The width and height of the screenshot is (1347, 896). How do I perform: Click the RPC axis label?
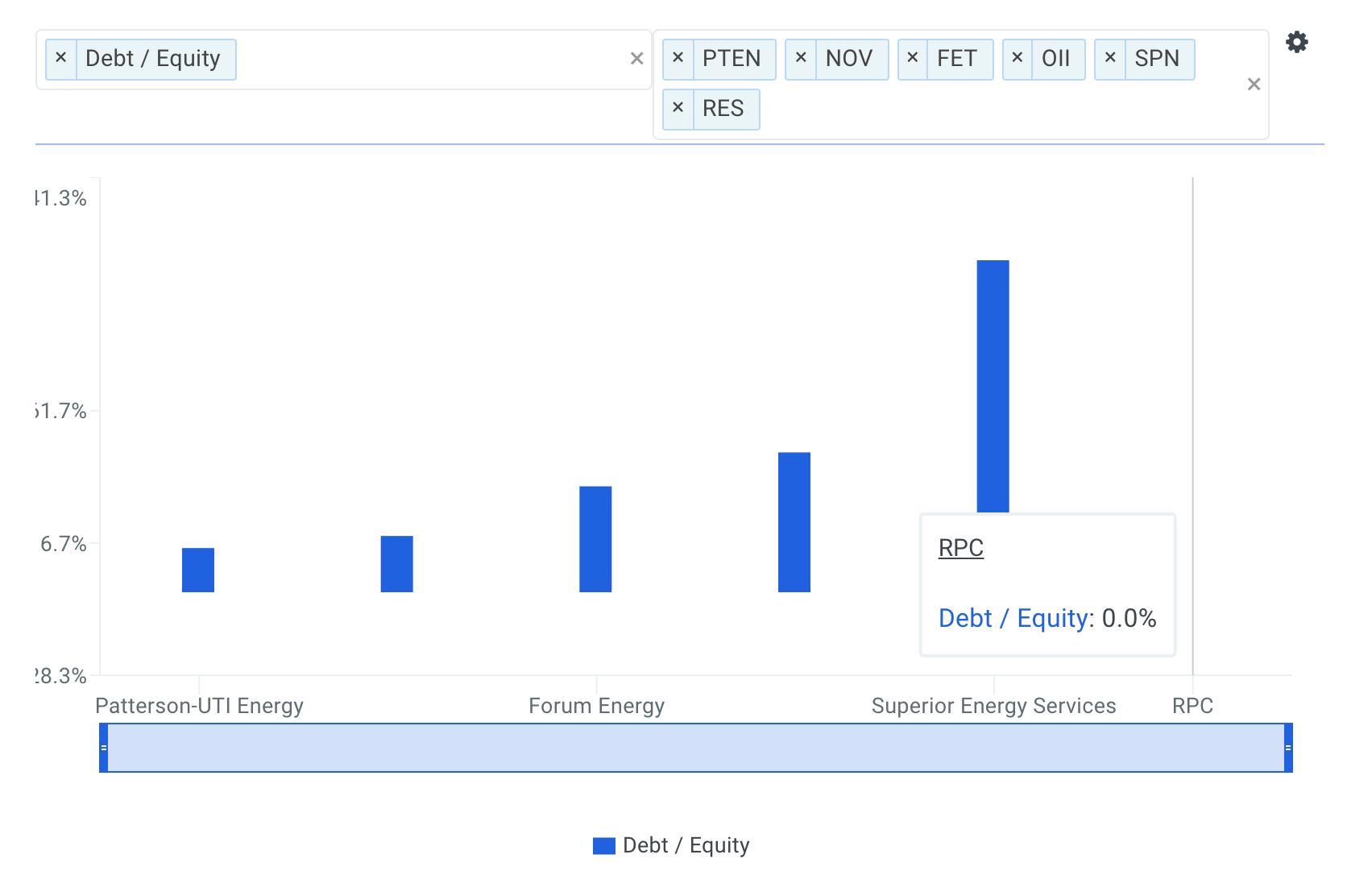(1192, 706)
